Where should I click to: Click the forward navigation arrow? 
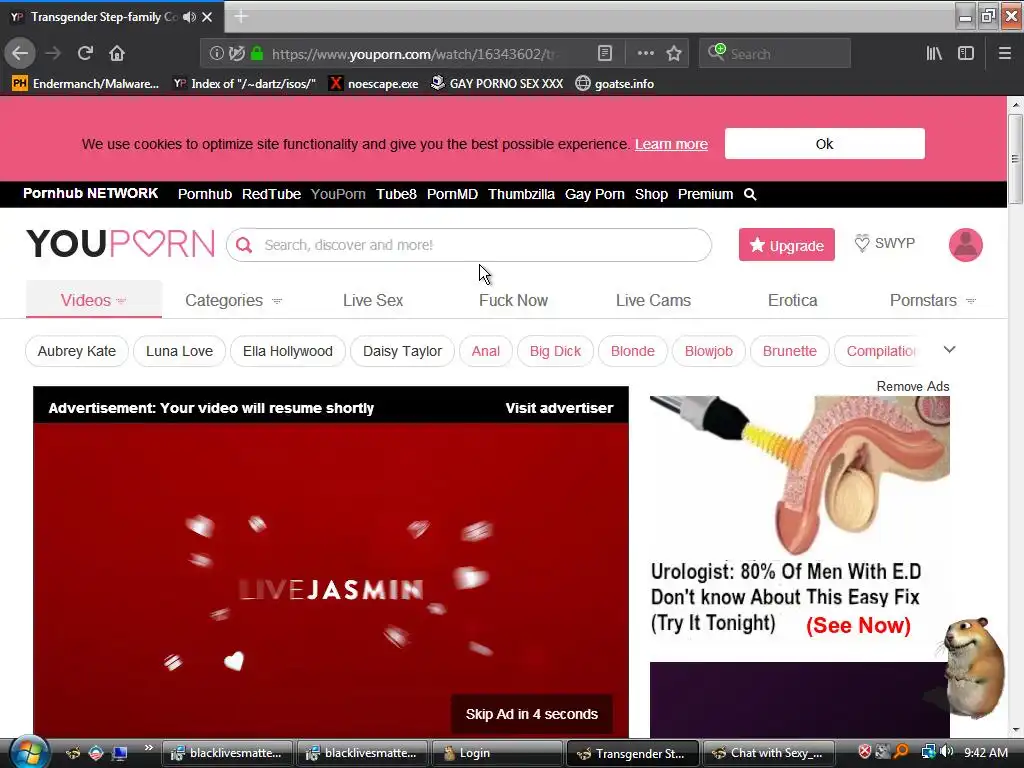coord(53,53)
